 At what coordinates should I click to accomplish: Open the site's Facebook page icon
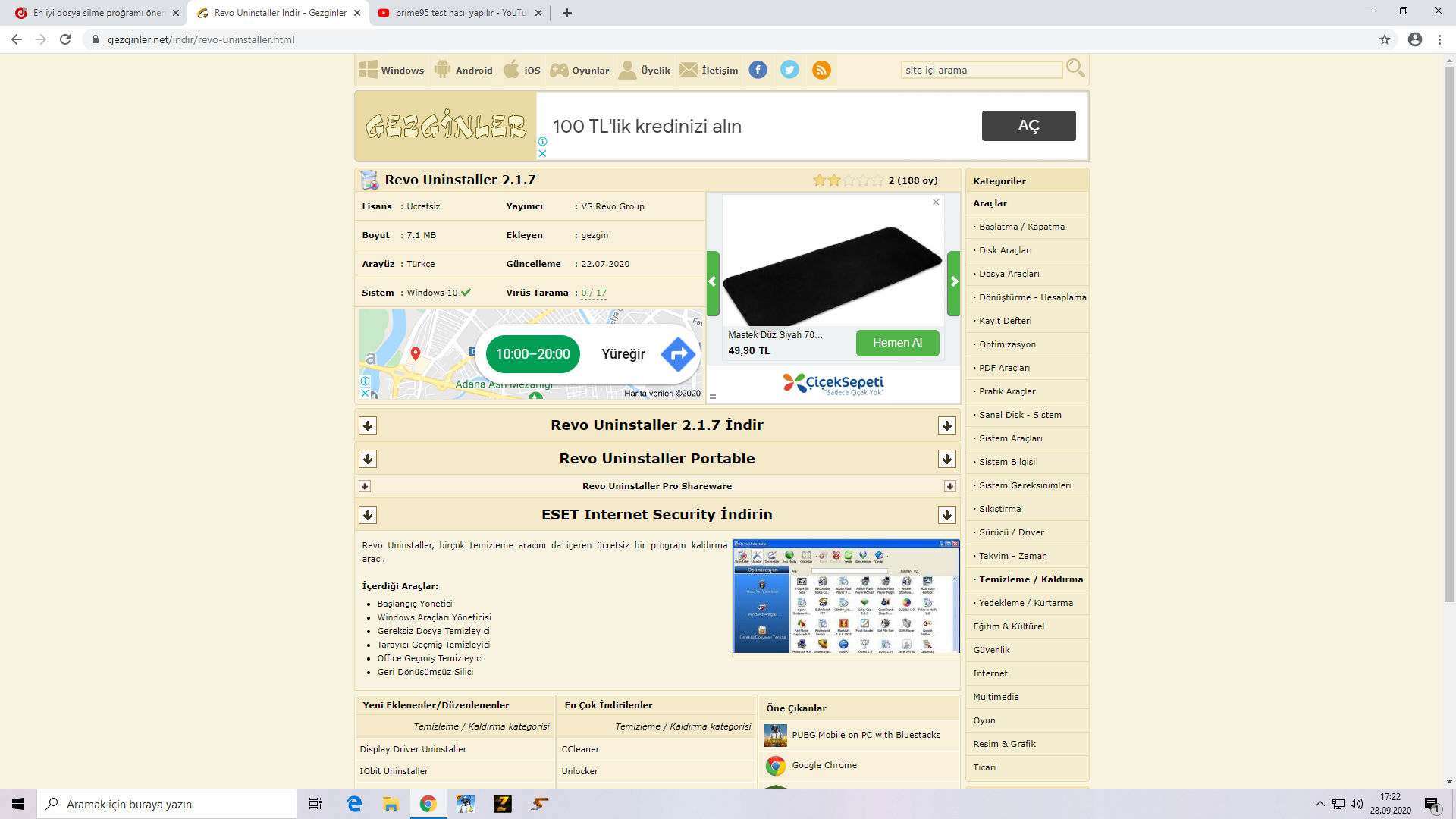[x=758, y=70]
